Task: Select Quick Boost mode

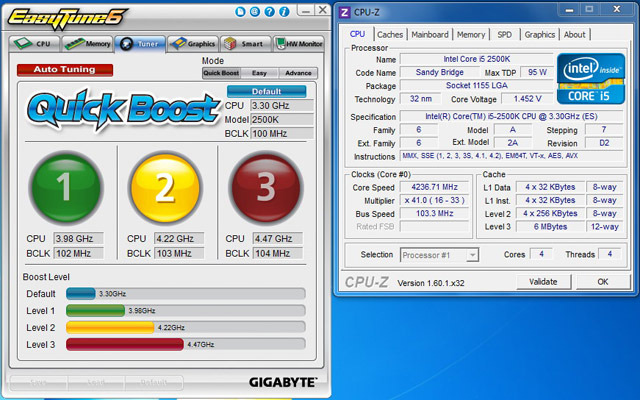Action: coord(221,73)
